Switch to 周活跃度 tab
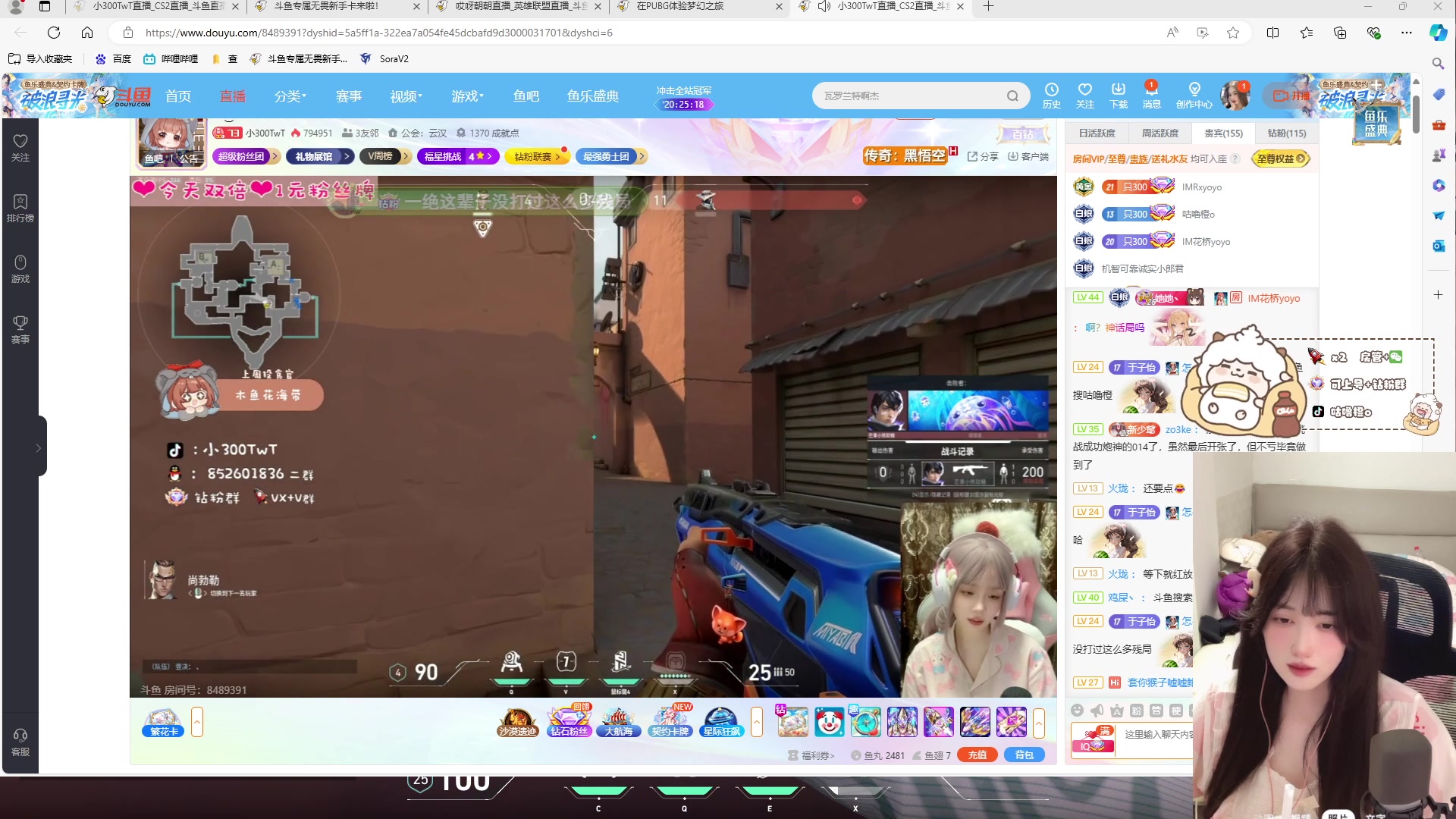Image resolution: width=1456 pixels, height=819 pixels. pos(1160,133)
